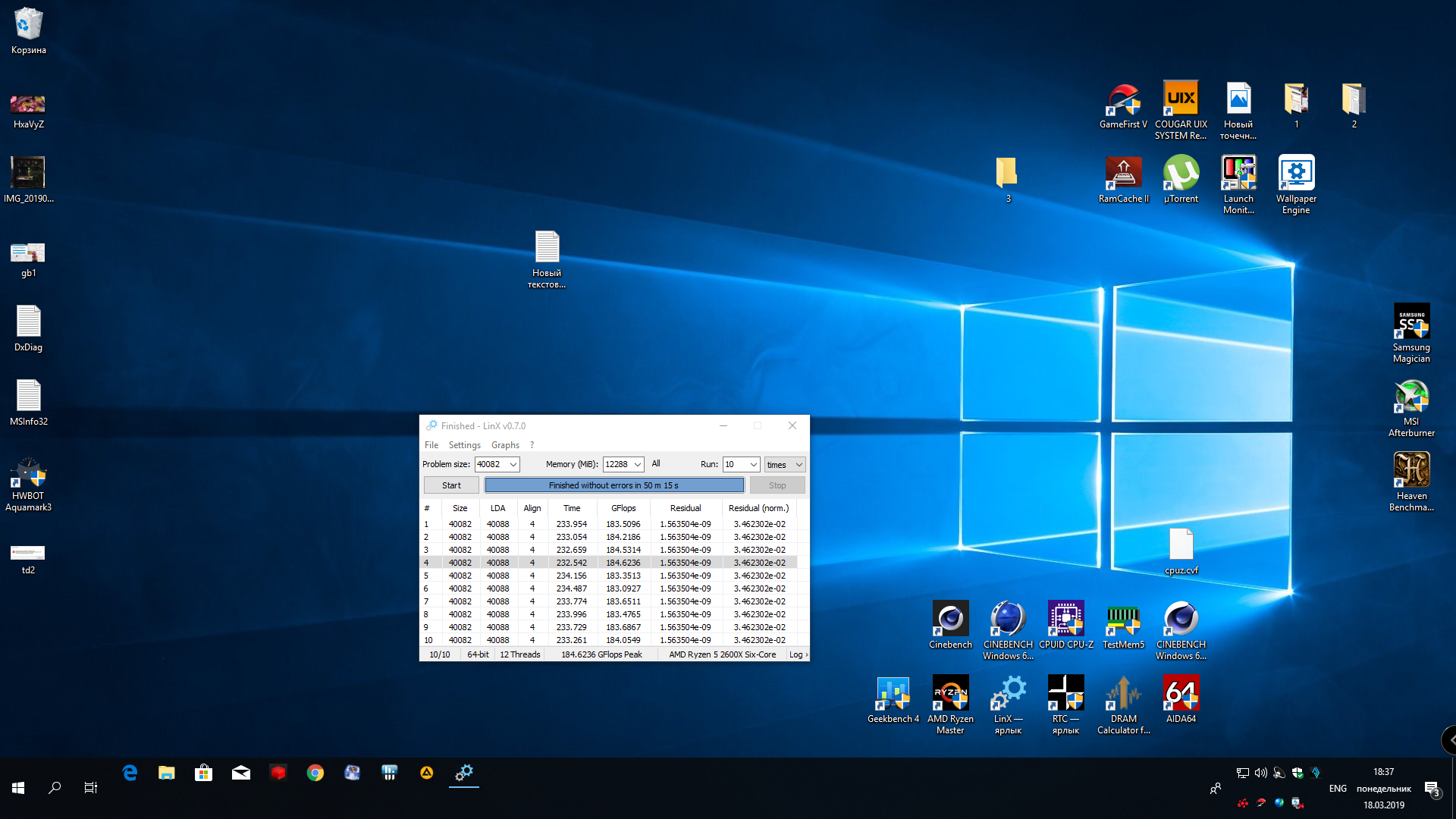The width and height of the screenshot is (1456, 819).
Task: Open the Geekbench 4 shortcut
Action: [x=893, y=694]
